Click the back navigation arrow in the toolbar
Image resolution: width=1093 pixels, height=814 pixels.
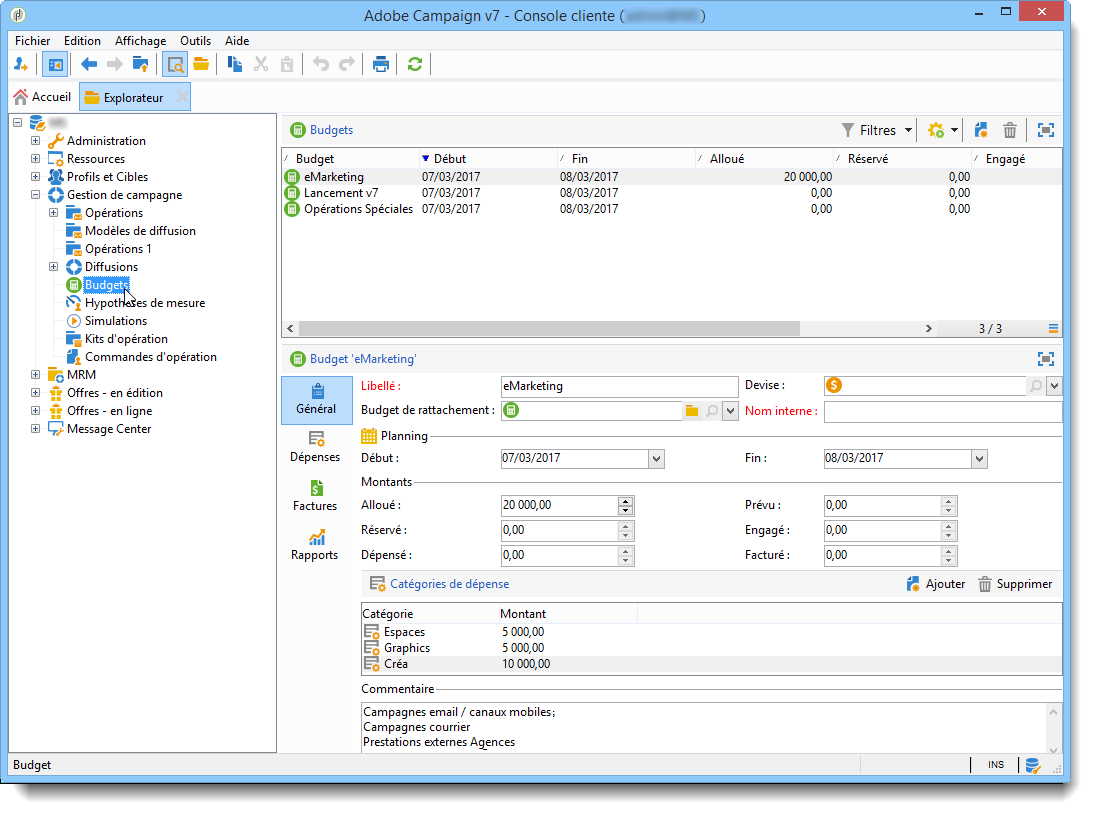89,64
